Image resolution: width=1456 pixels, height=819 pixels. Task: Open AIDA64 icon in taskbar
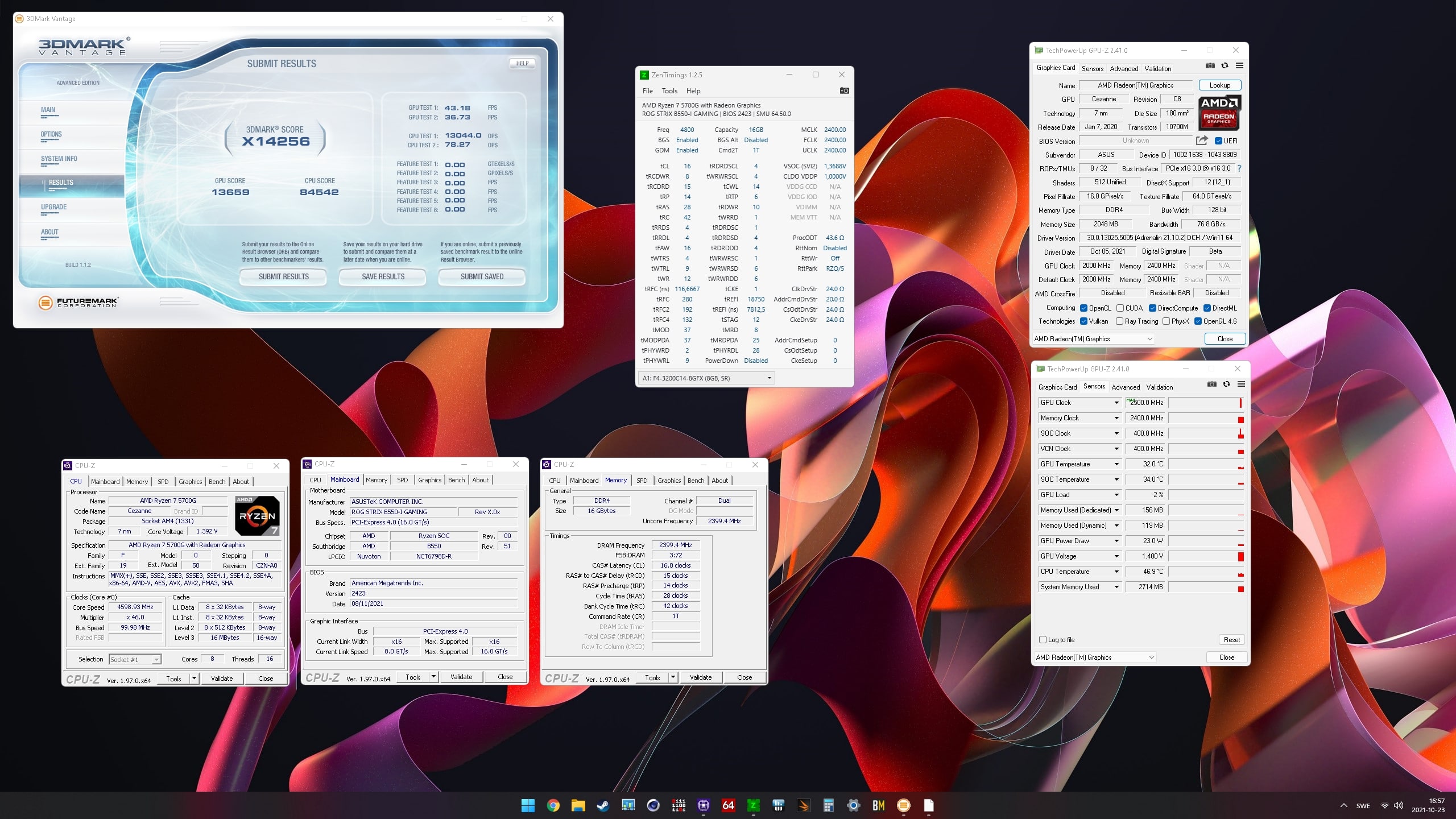pos(728,805)
